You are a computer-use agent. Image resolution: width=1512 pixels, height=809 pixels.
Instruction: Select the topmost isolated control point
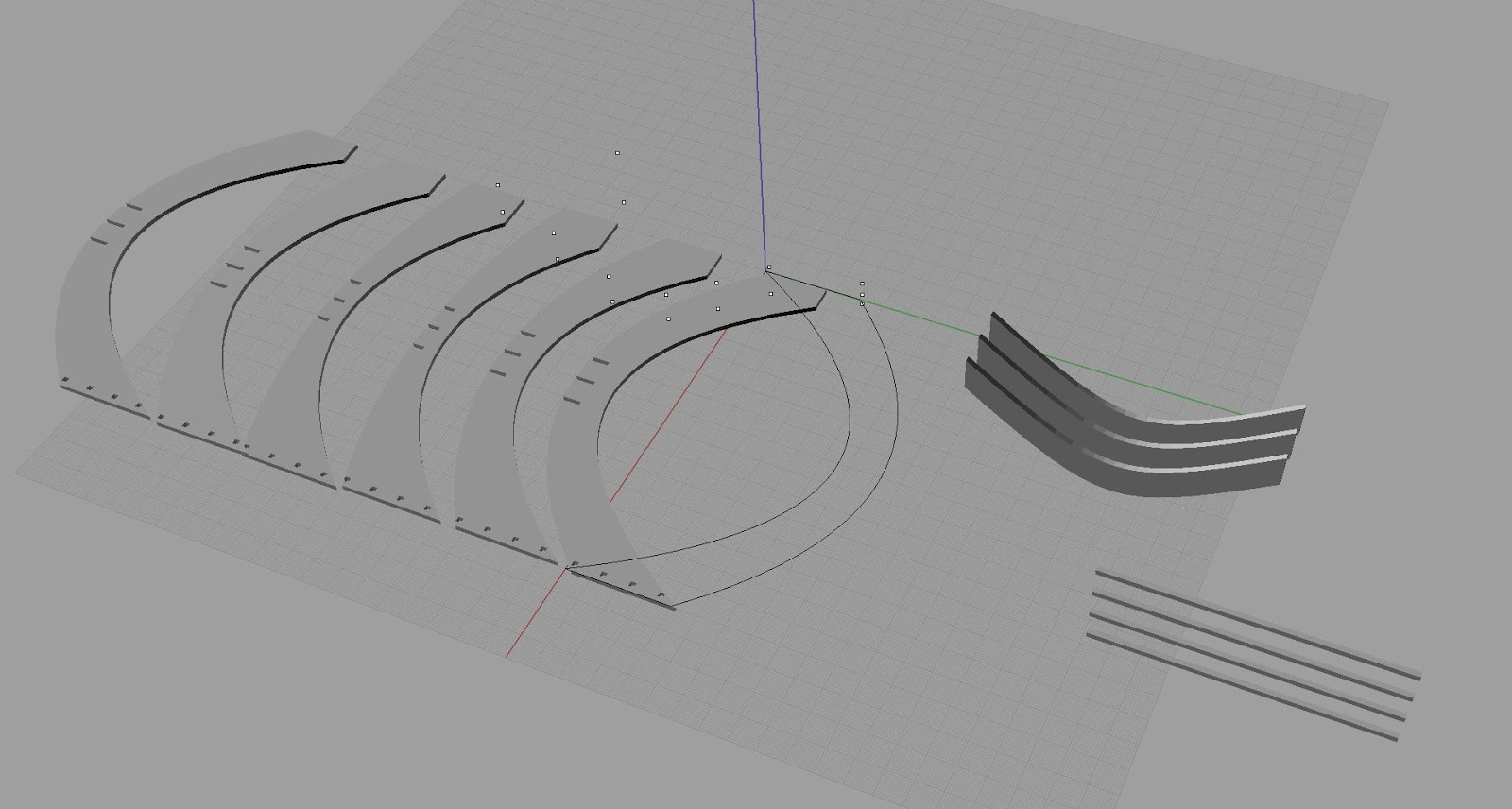pyautogui.click(x=617, y=153)
